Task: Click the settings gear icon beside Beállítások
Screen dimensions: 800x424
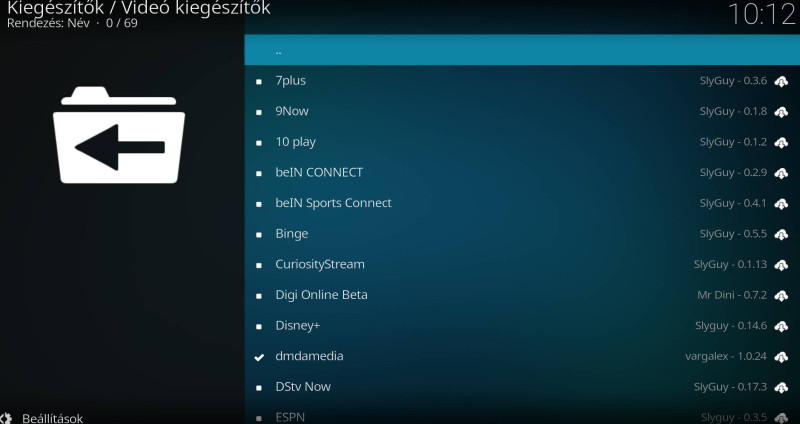Action: coord(5,418)
